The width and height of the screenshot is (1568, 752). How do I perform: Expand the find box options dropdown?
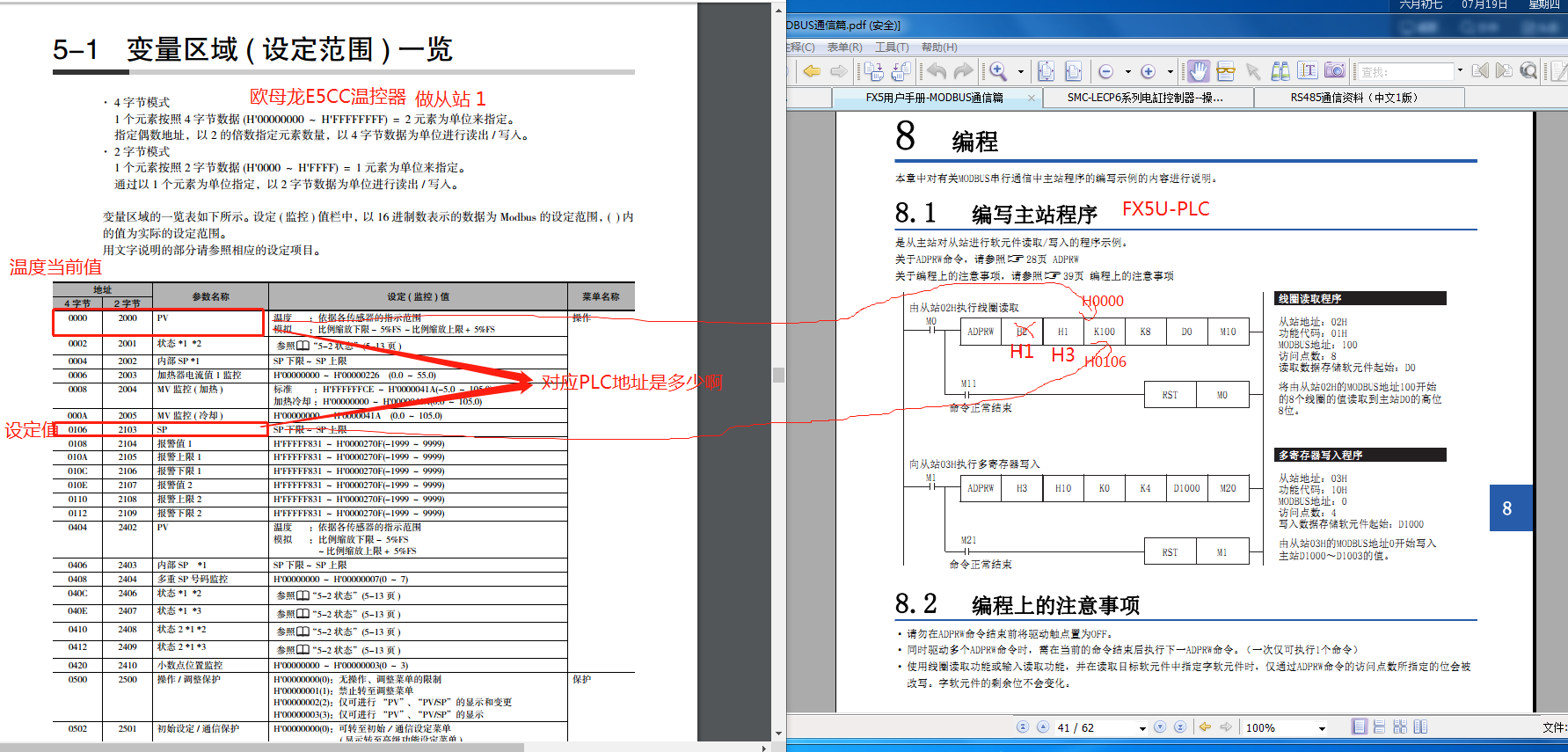[x=1460, y=70]
